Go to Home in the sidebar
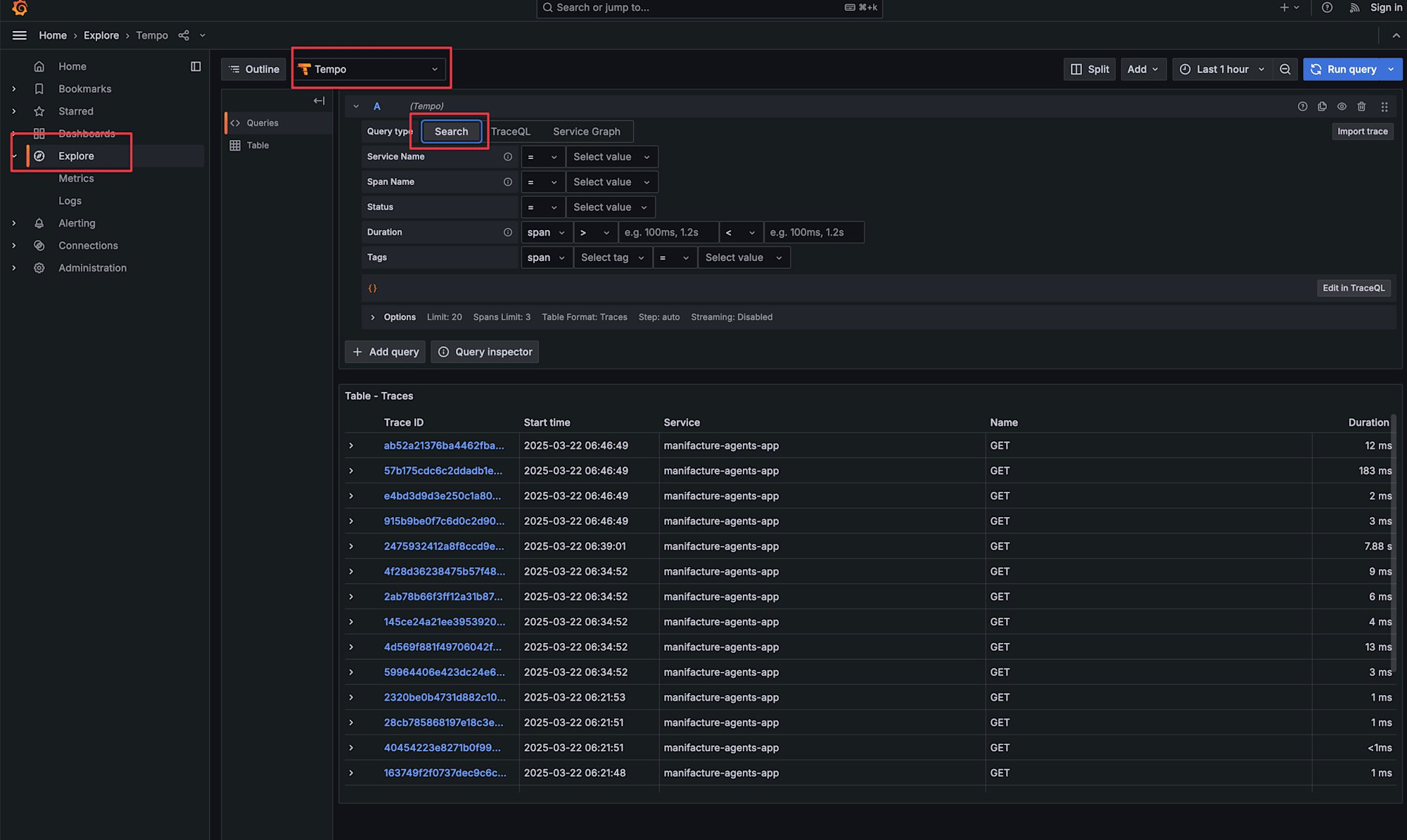This screenshot has height=840, width=1407. pyautogui.click(x=72, y=66)
